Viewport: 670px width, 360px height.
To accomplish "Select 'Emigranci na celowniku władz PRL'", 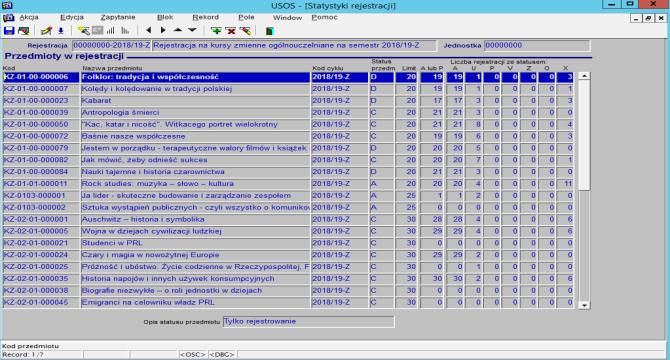I will tap(195, 302).
